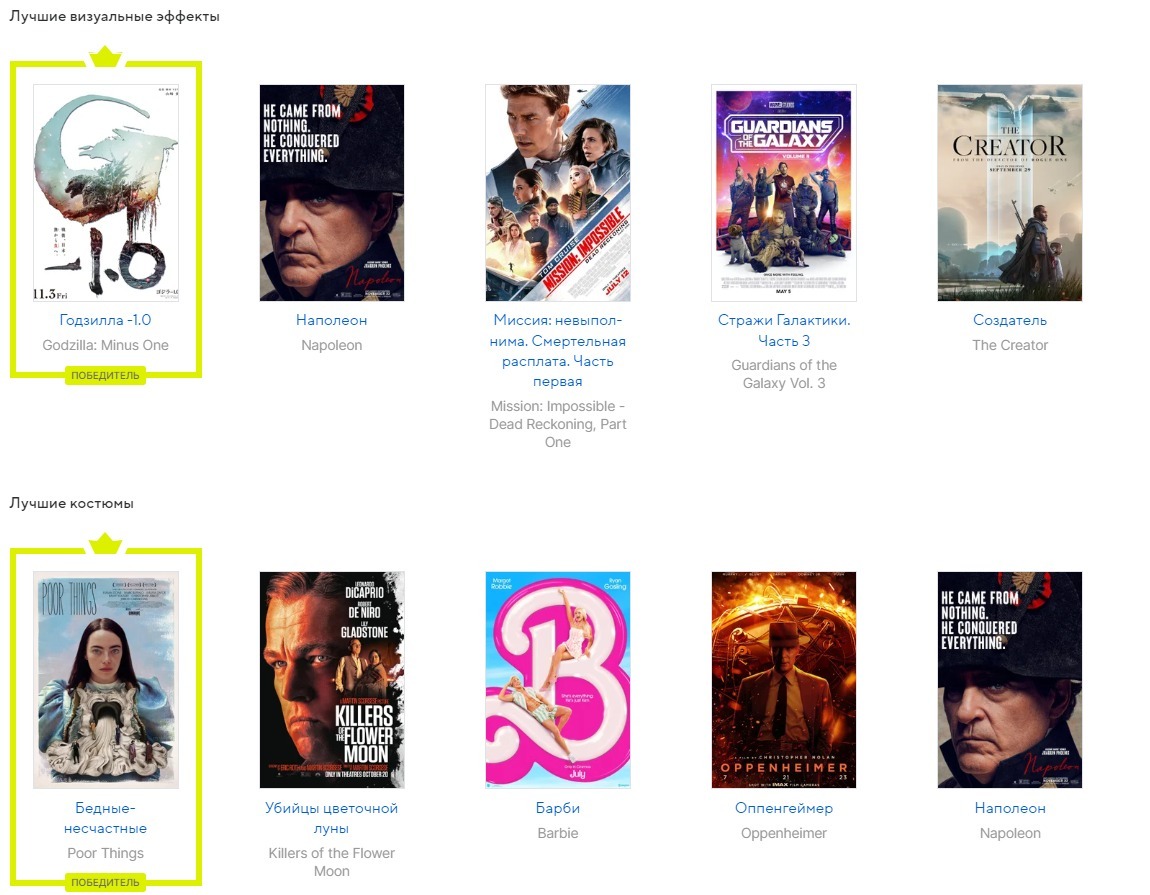Open the Оппенгеймер title link
This screenshot has height=895, width=1150.
pyautogui.click(x=783, y=808)
